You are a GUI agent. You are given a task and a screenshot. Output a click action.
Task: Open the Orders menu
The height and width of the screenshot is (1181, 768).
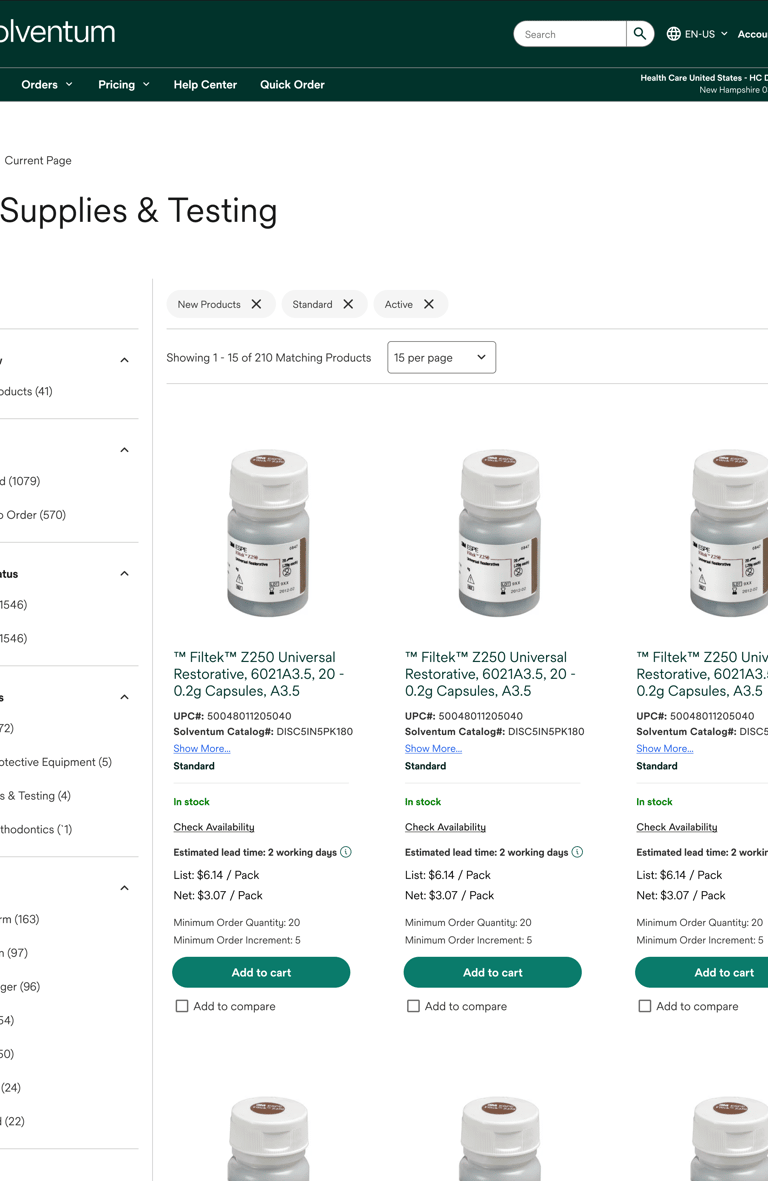point(47,84)
